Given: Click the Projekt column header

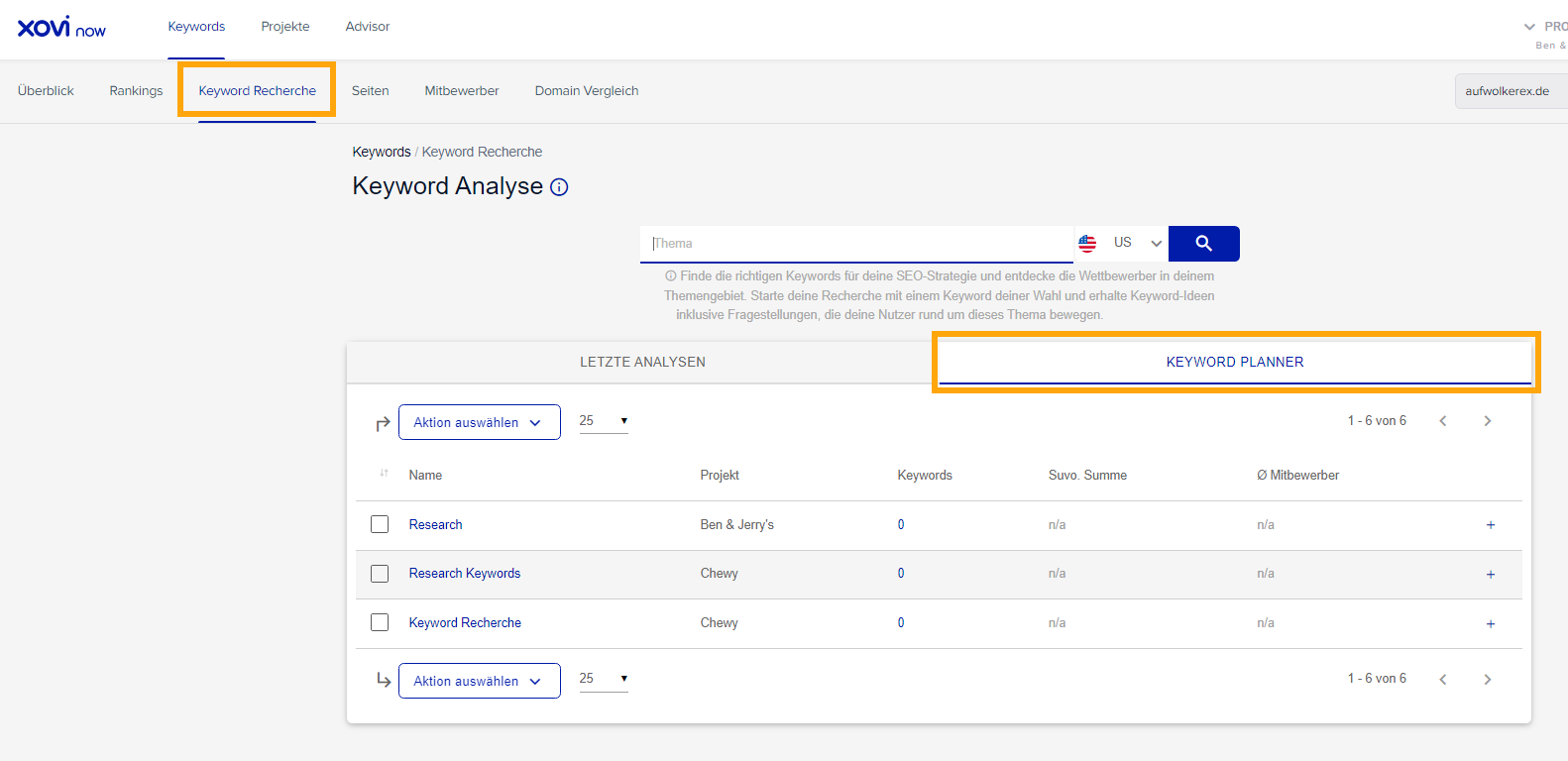Looking at the screenshot, I should click(x=720, y=476).
